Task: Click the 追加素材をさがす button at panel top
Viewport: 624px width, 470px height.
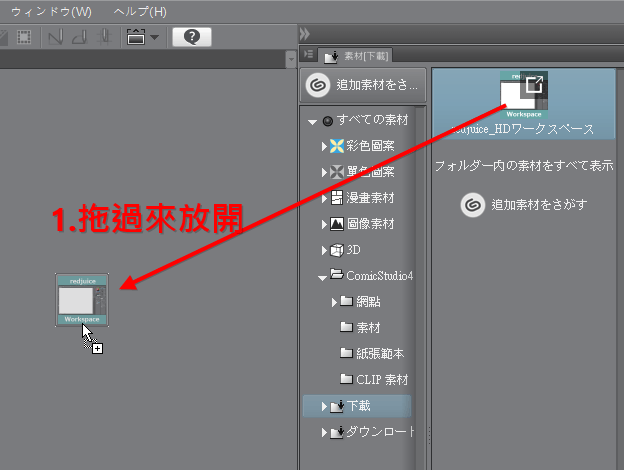Action: [364, 86]
